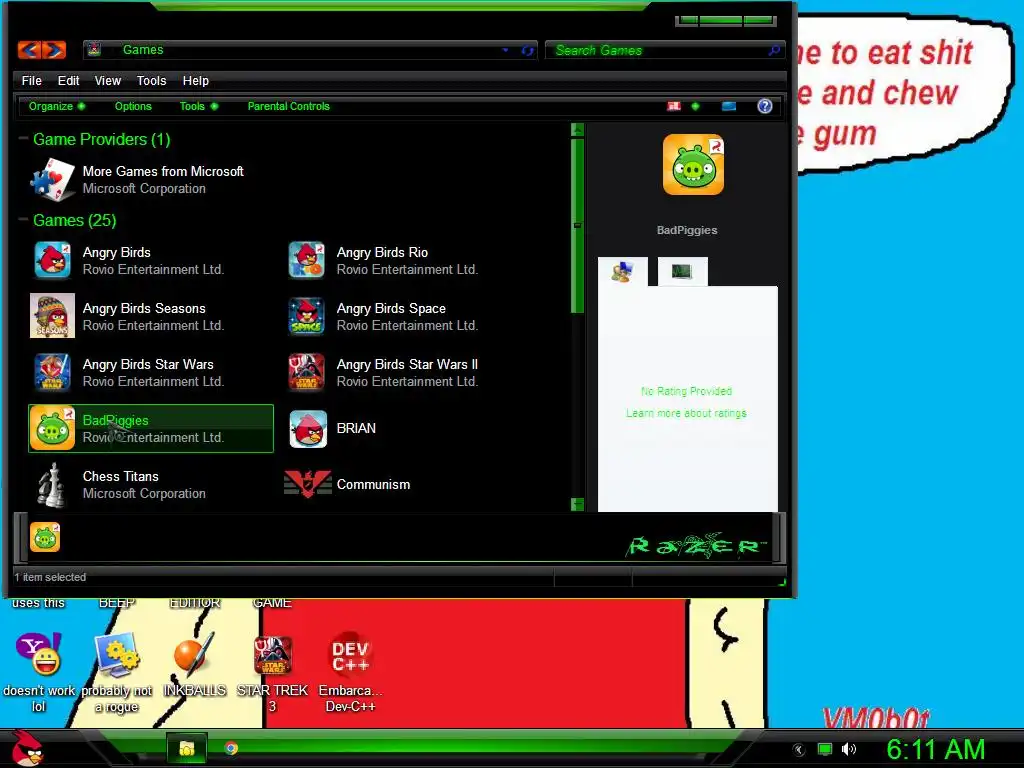Open the Angry Birds Start button

click(x=28, y=748)
